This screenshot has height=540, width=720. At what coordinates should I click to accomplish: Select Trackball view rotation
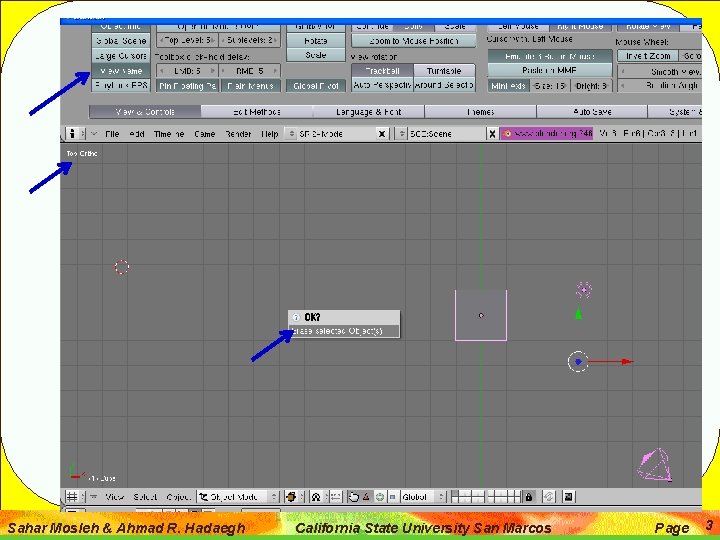[x=382, y=71]
